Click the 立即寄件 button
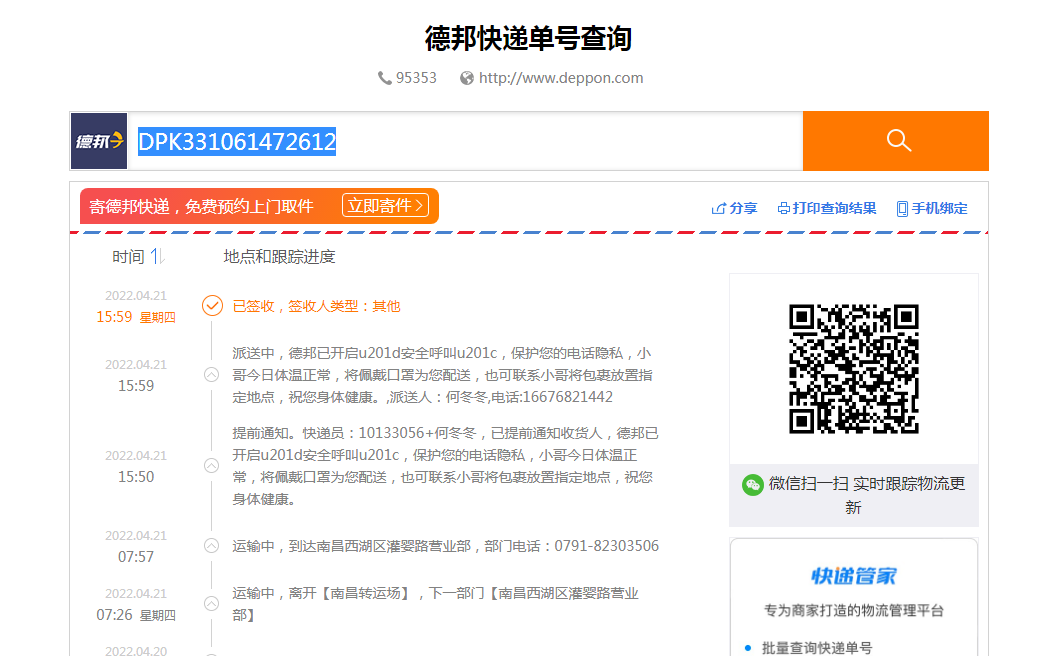Screen dimensions: 1060x656 (385, 206)
